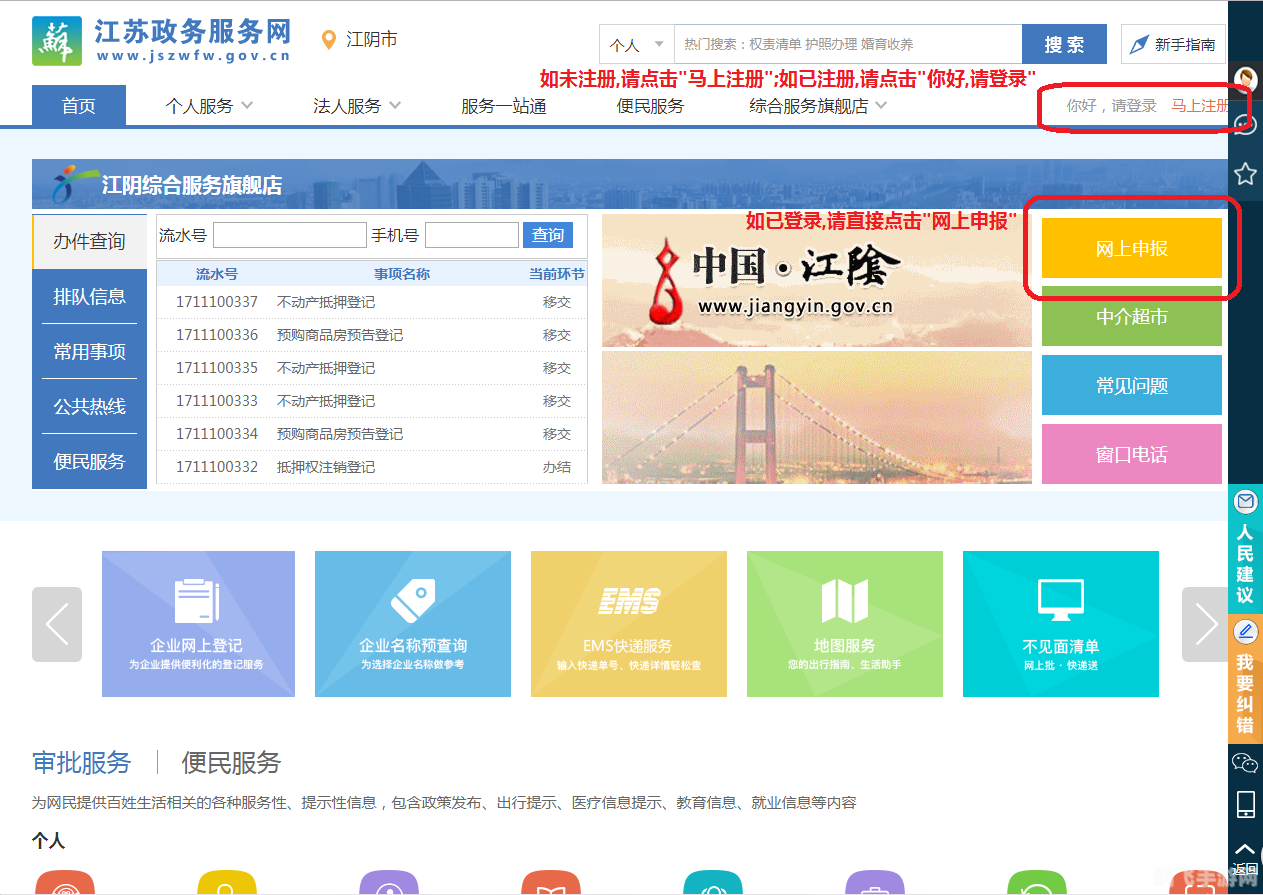The image size is (1263, 895).
Task: Select the 地图服务 map card
Action: tap(844, 624)
